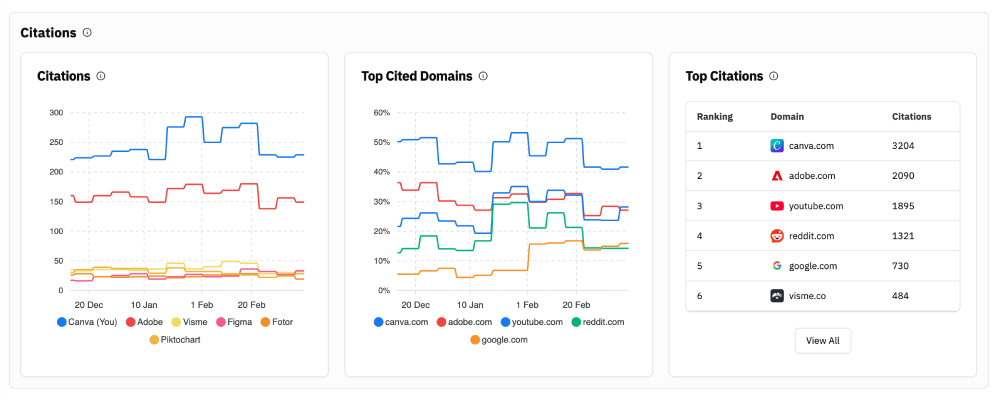1000x400 pixels.
Task: Click the Canva logo icon in table
Action: point(777,146)
